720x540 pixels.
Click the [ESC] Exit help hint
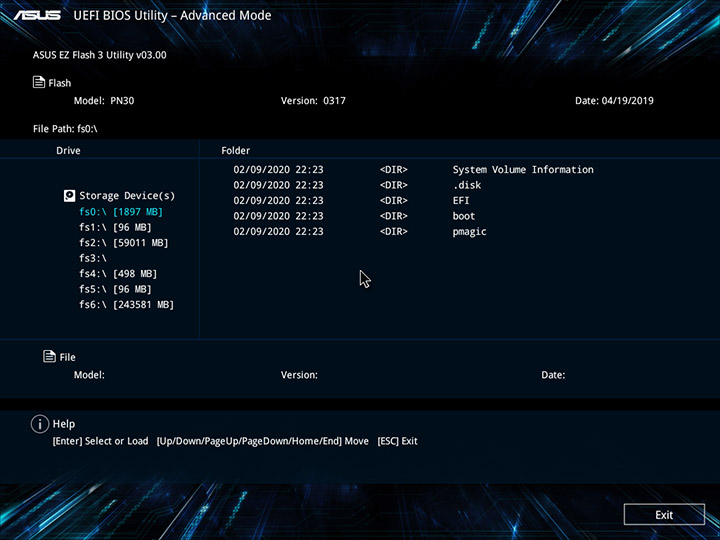click(x=397, y=441)
